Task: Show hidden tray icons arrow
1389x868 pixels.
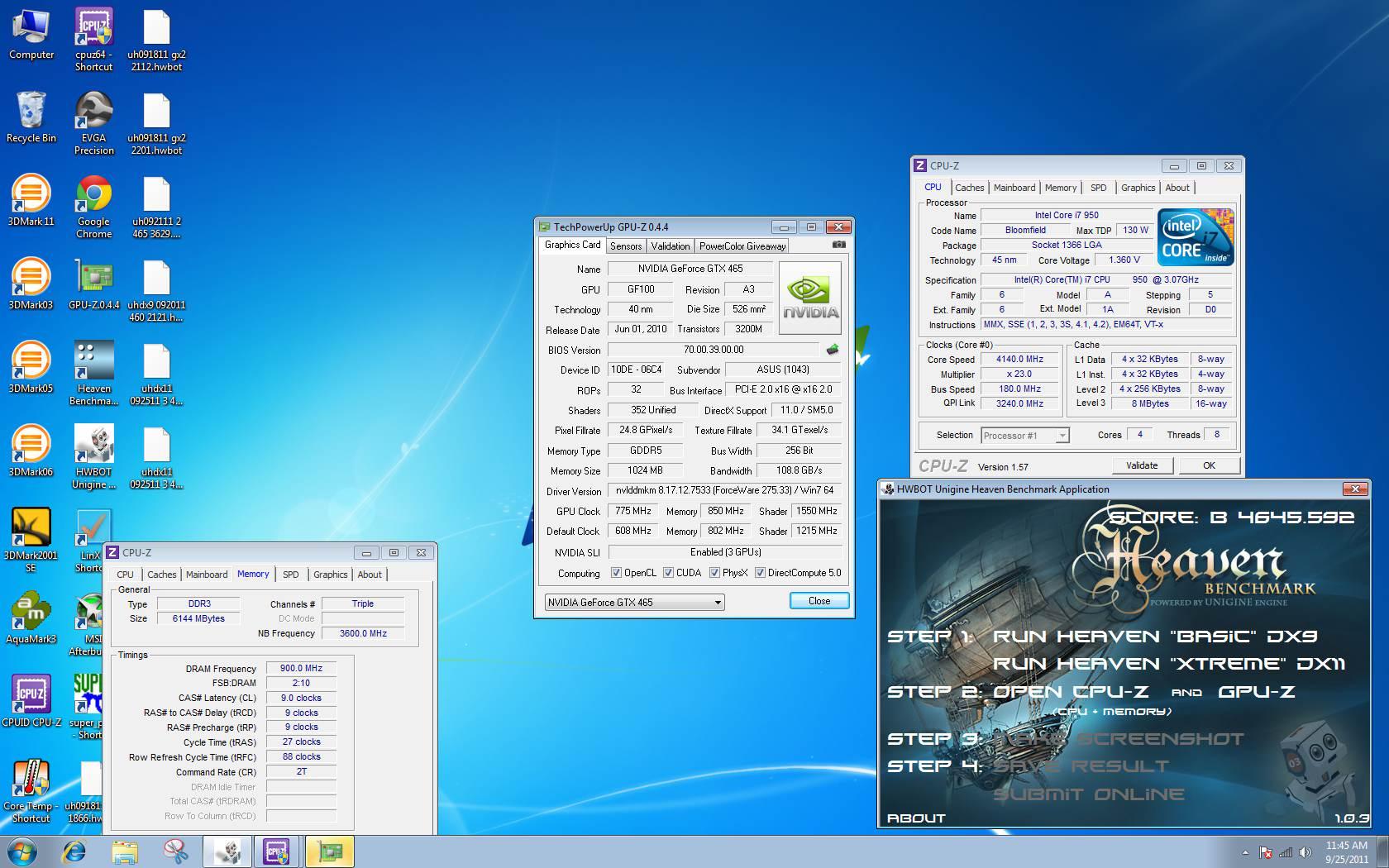Action: pyautogui.click(x=1245, y=852)
